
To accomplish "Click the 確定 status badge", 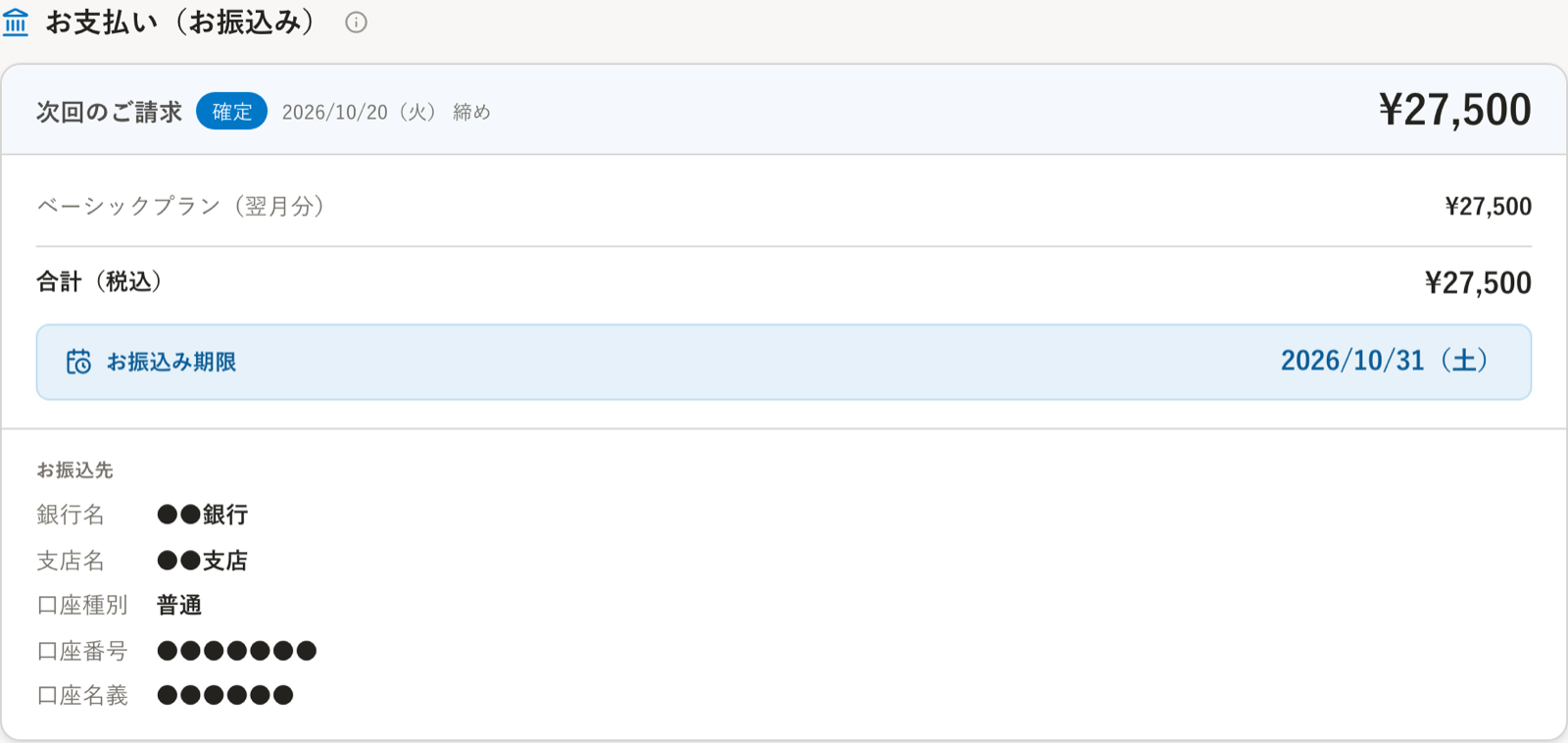I will pos(231,112).
